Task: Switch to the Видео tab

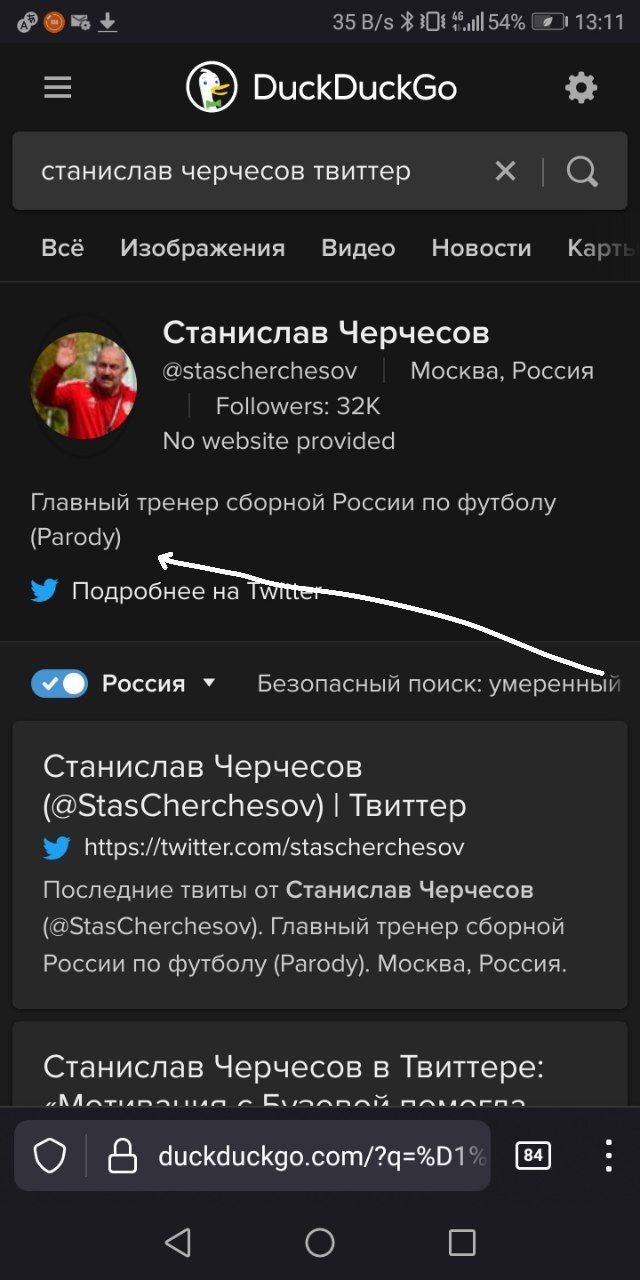Action: (x=358, y=248)
